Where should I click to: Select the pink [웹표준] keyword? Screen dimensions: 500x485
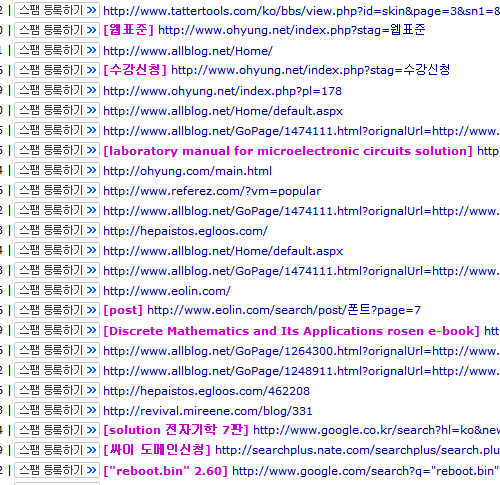click(128, 30)
